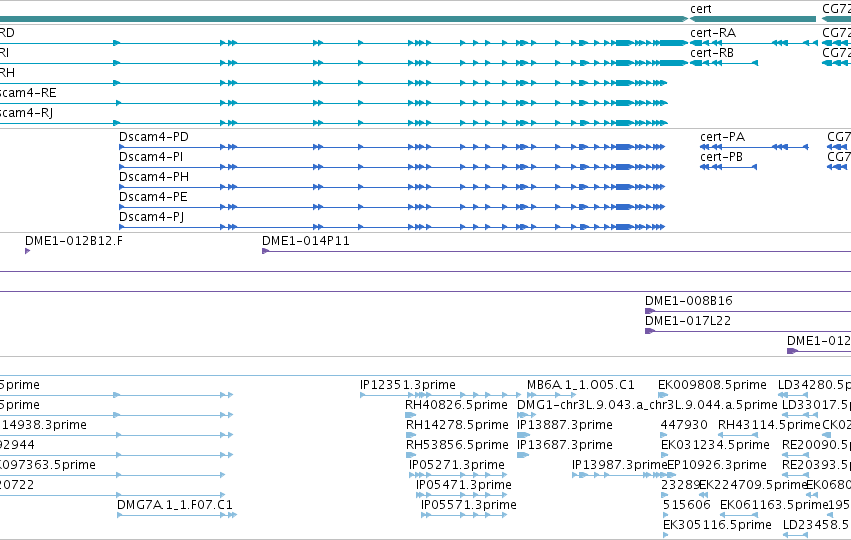851x540 pixels.
Task: Click the 097363.5prime EST label
Action: [x=48, y=465]
